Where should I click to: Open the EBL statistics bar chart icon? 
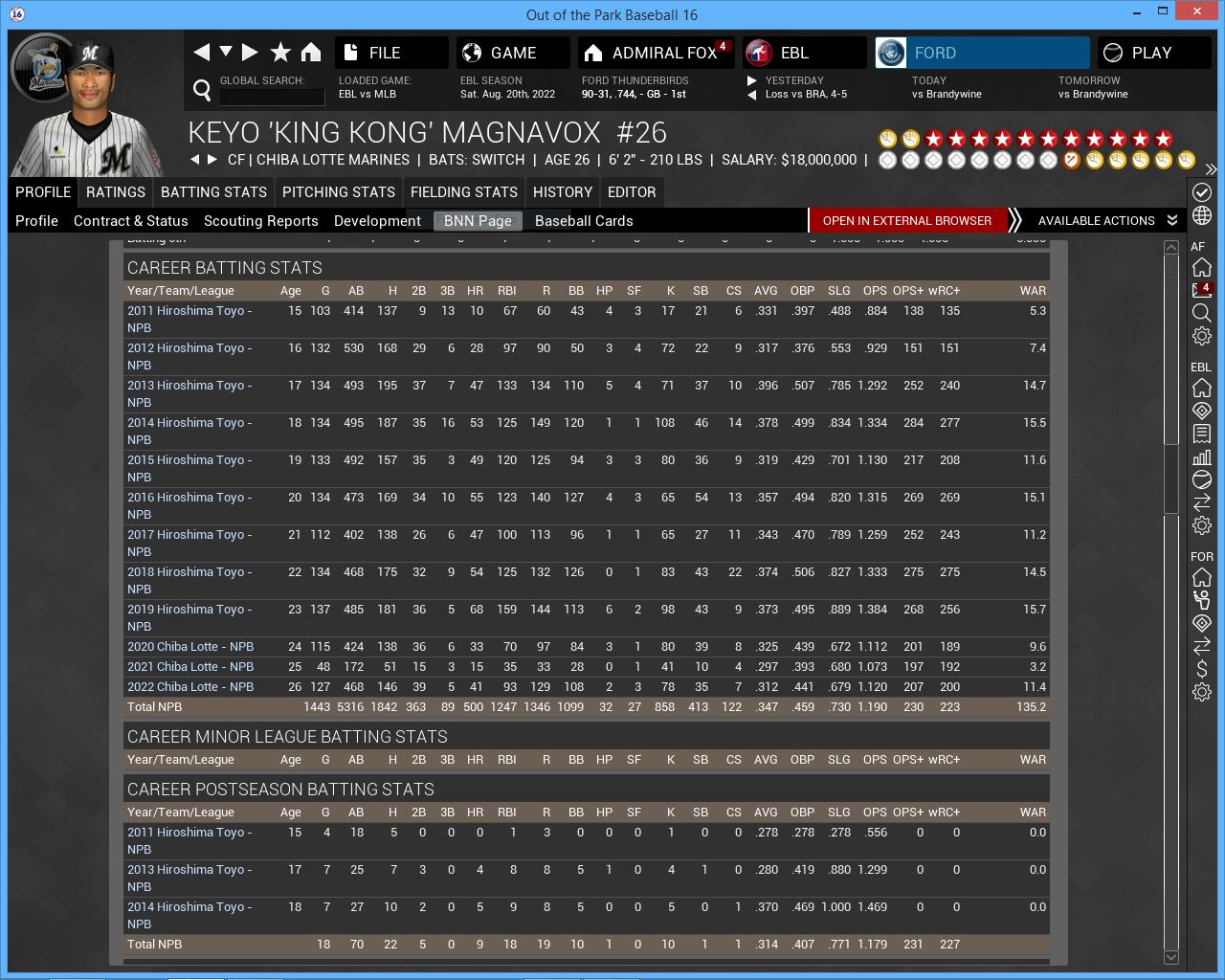click(1202, 457)
